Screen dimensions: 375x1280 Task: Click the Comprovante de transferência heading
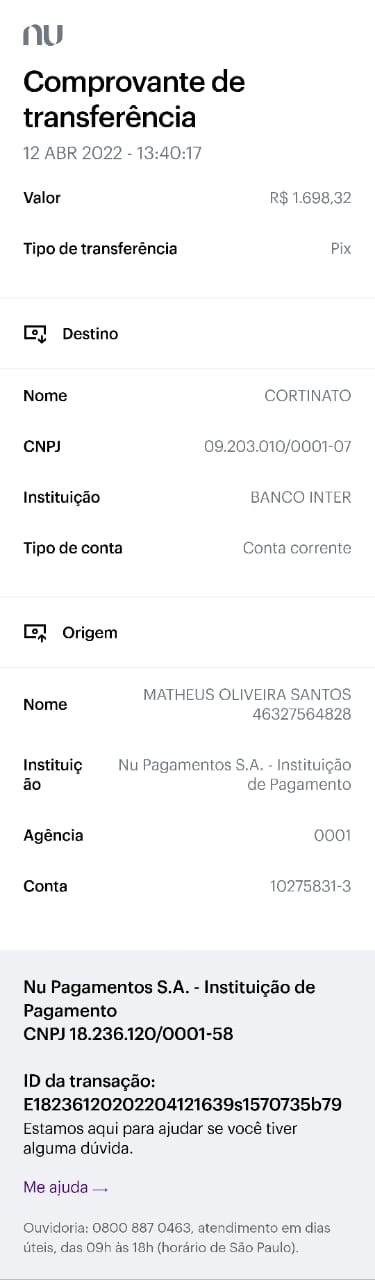pyautogui.click(x=134, y=99)
